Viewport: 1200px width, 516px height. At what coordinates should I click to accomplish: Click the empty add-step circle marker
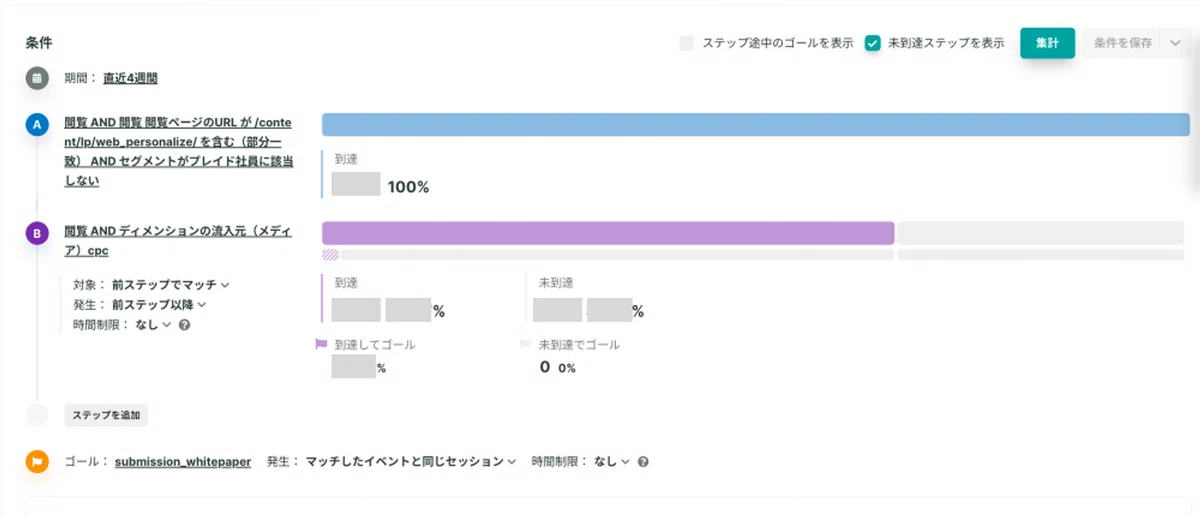pos(37,415)
